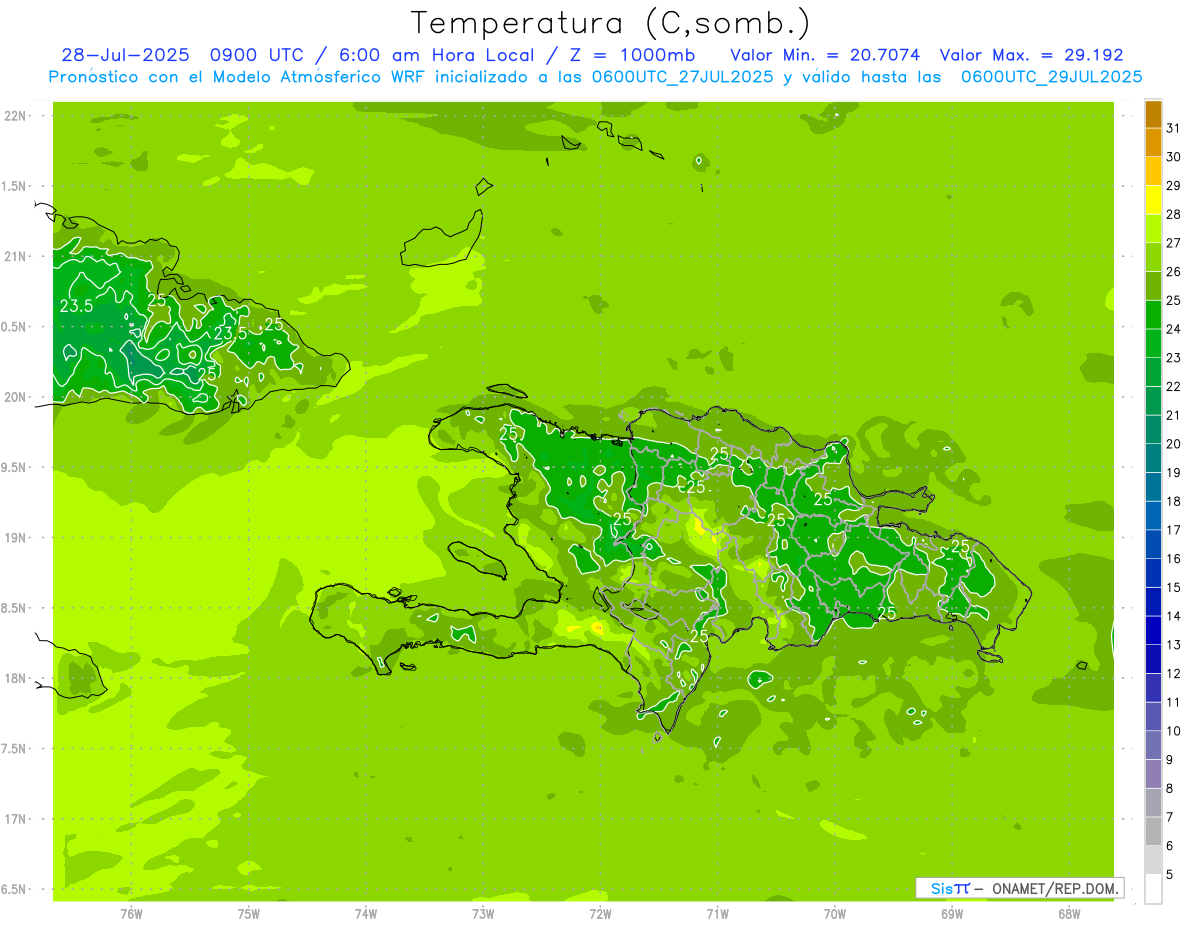Viewport: 1200px width, 927px height.
Task: Click the purple swatch between 9 and 10
Action: [1153, 745]
